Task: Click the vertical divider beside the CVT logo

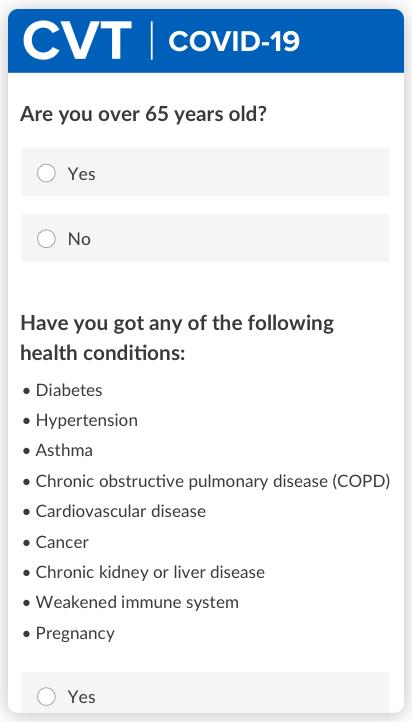Action: point(151,41)
